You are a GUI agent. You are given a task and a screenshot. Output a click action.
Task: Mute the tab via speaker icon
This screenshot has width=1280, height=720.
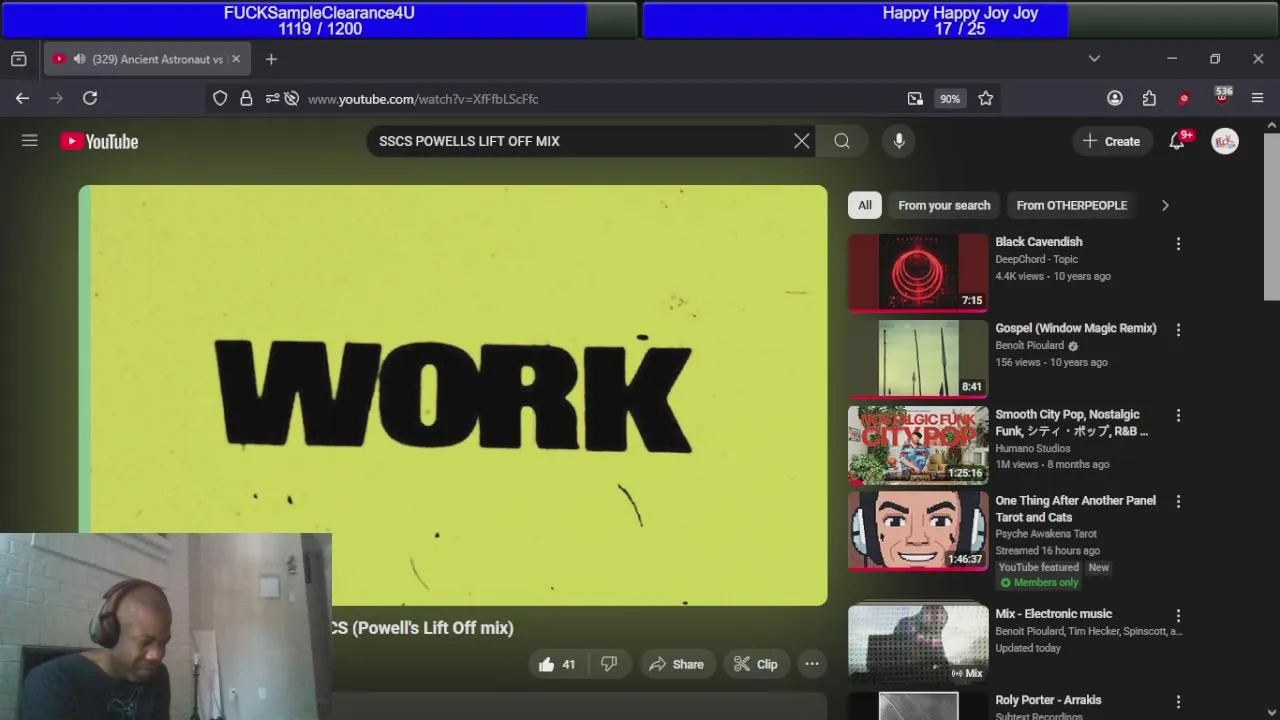pos(79,59)
